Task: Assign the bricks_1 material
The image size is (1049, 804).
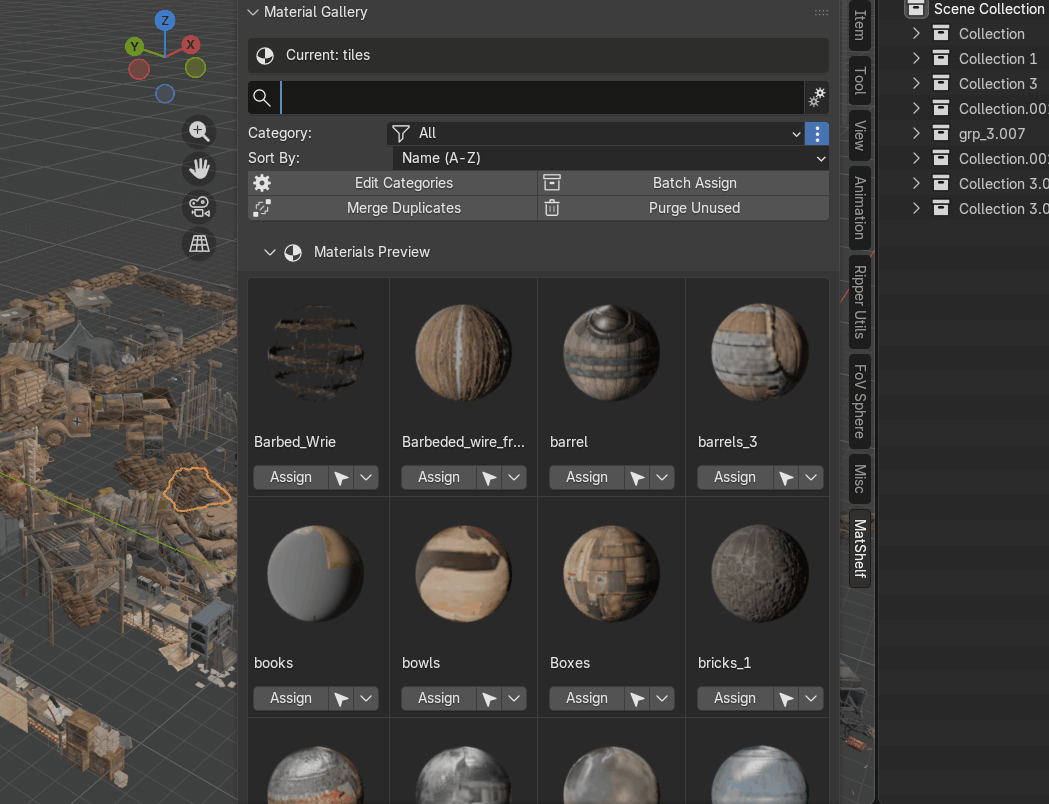Action: pos(735,698)
